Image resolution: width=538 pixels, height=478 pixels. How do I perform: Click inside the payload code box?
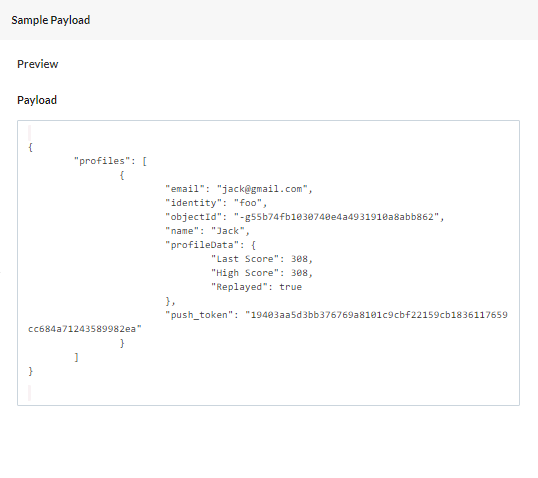click(268, 263)
